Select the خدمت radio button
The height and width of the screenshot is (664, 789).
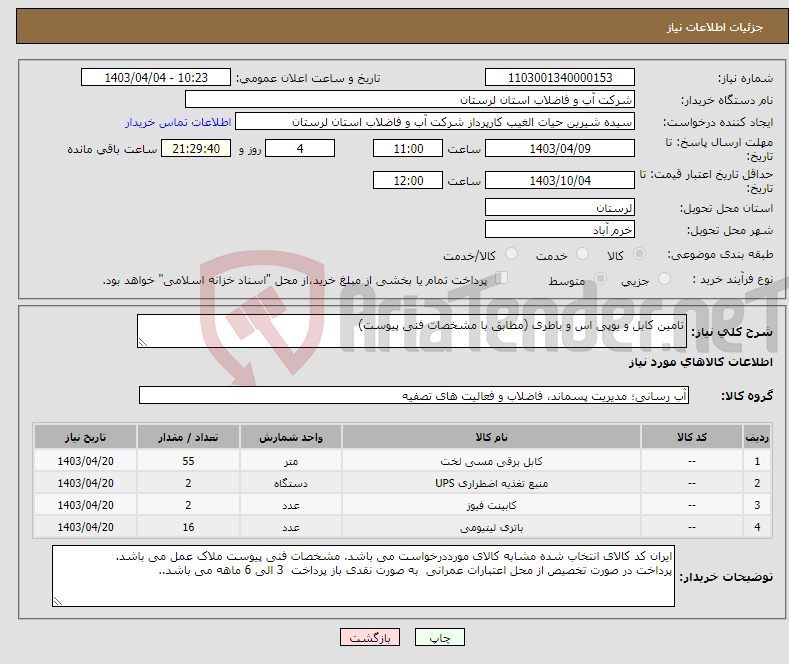point(582,254)
